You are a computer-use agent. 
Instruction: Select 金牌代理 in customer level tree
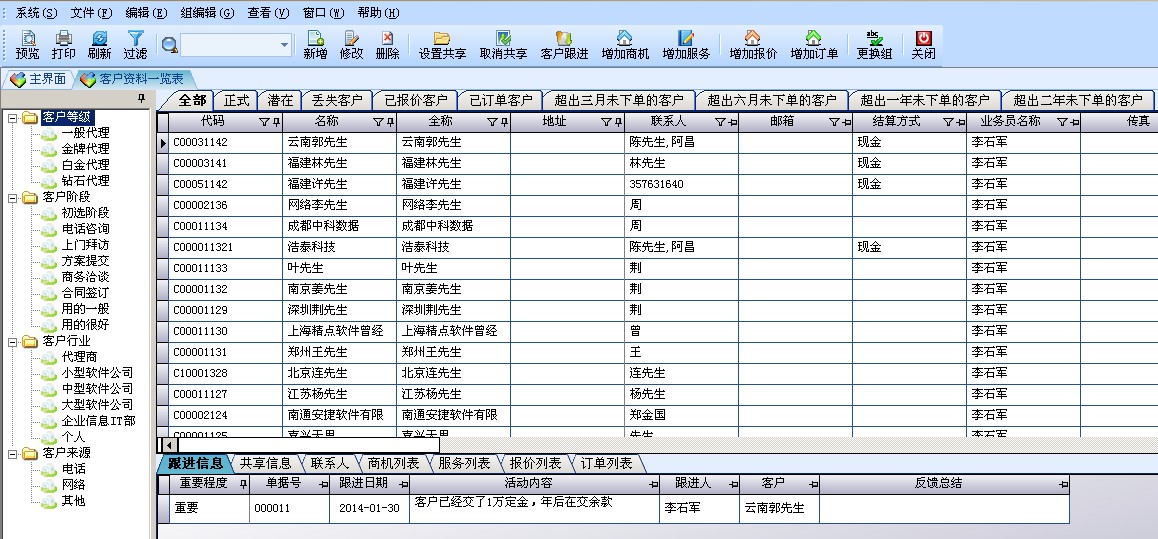tap(86, 148)
